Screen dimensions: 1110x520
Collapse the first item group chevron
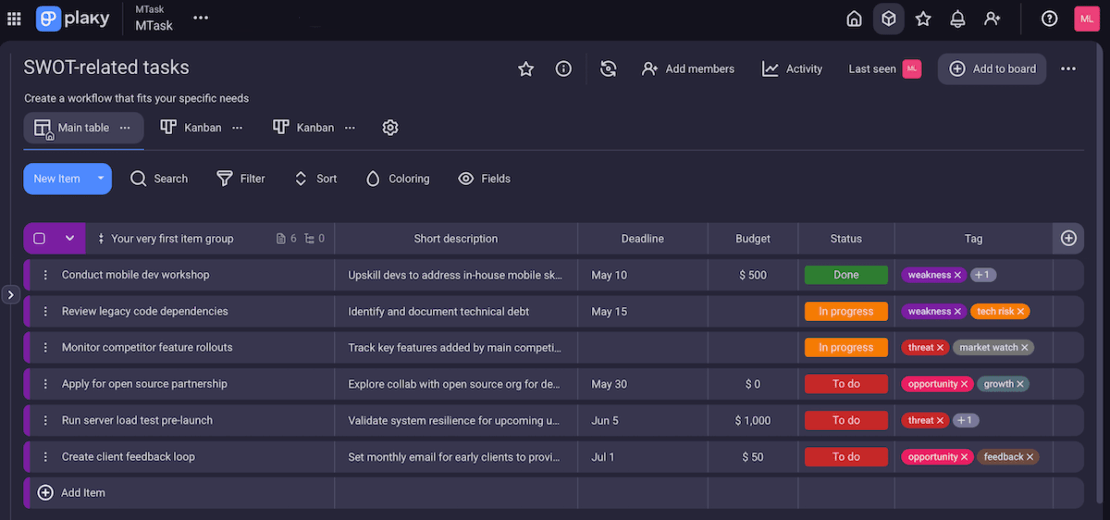(x=69, y=239)
